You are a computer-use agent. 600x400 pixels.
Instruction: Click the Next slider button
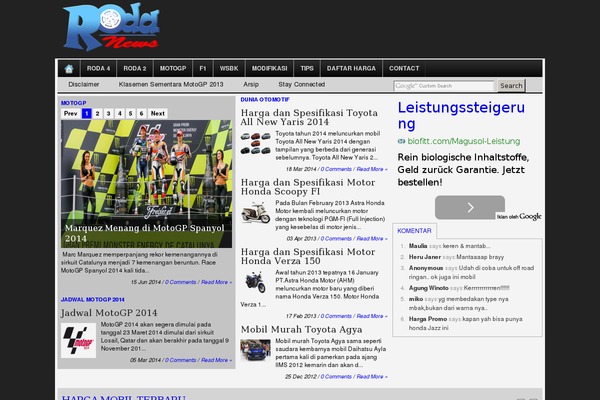tap(158, 113)
